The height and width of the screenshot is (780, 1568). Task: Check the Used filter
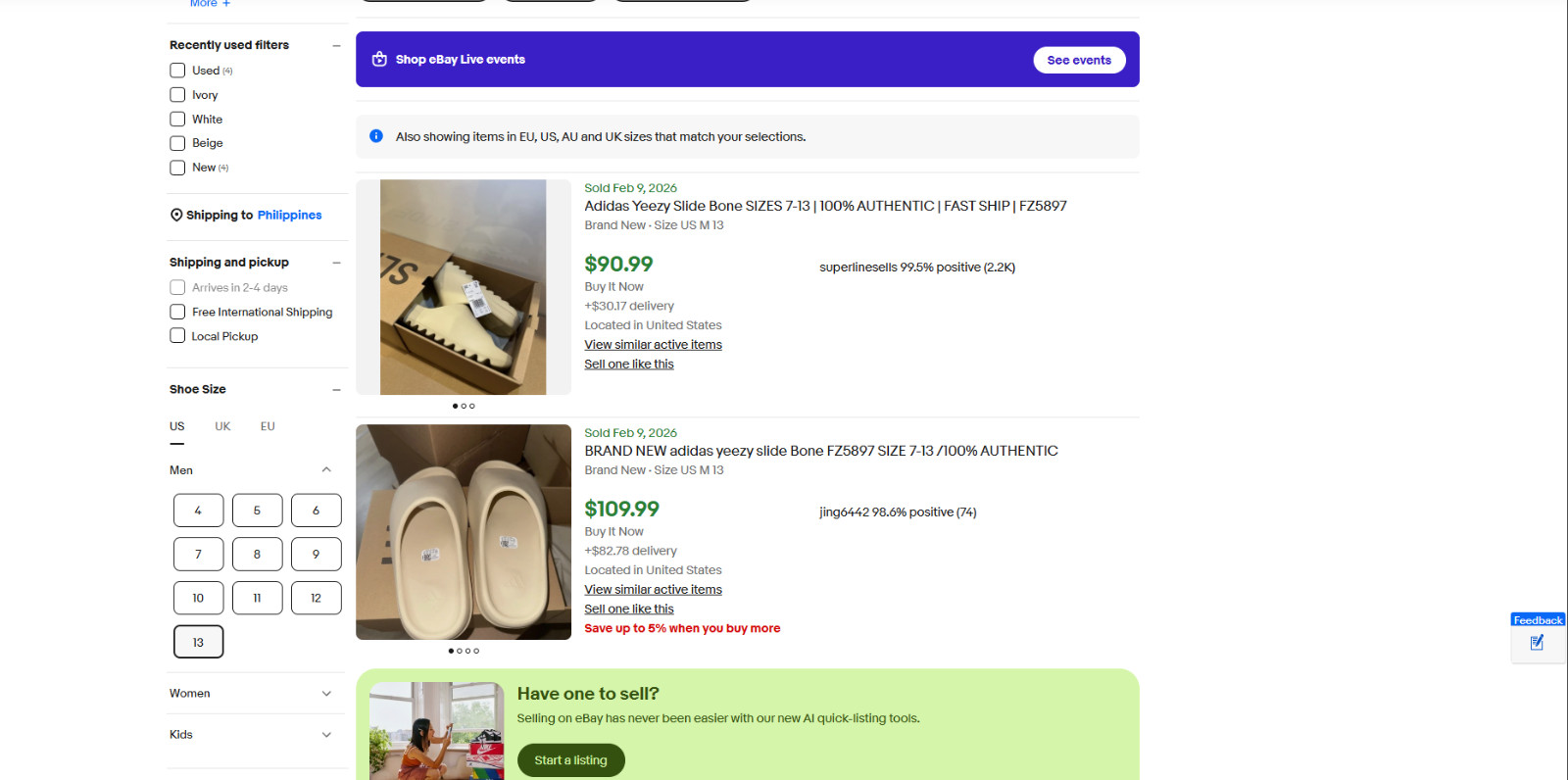coord(177,70)
